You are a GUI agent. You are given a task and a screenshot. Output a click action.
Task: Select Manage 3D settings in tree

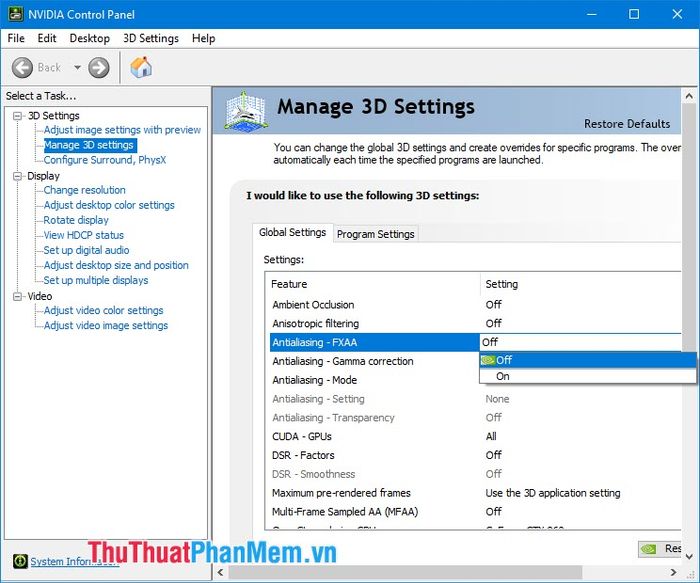point(89,145)
